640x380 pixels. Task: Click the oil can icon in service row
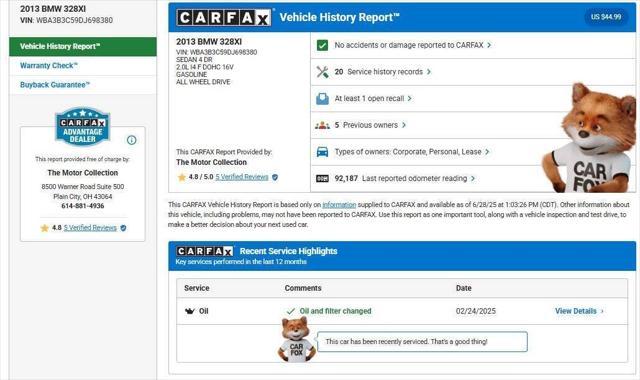190,311
